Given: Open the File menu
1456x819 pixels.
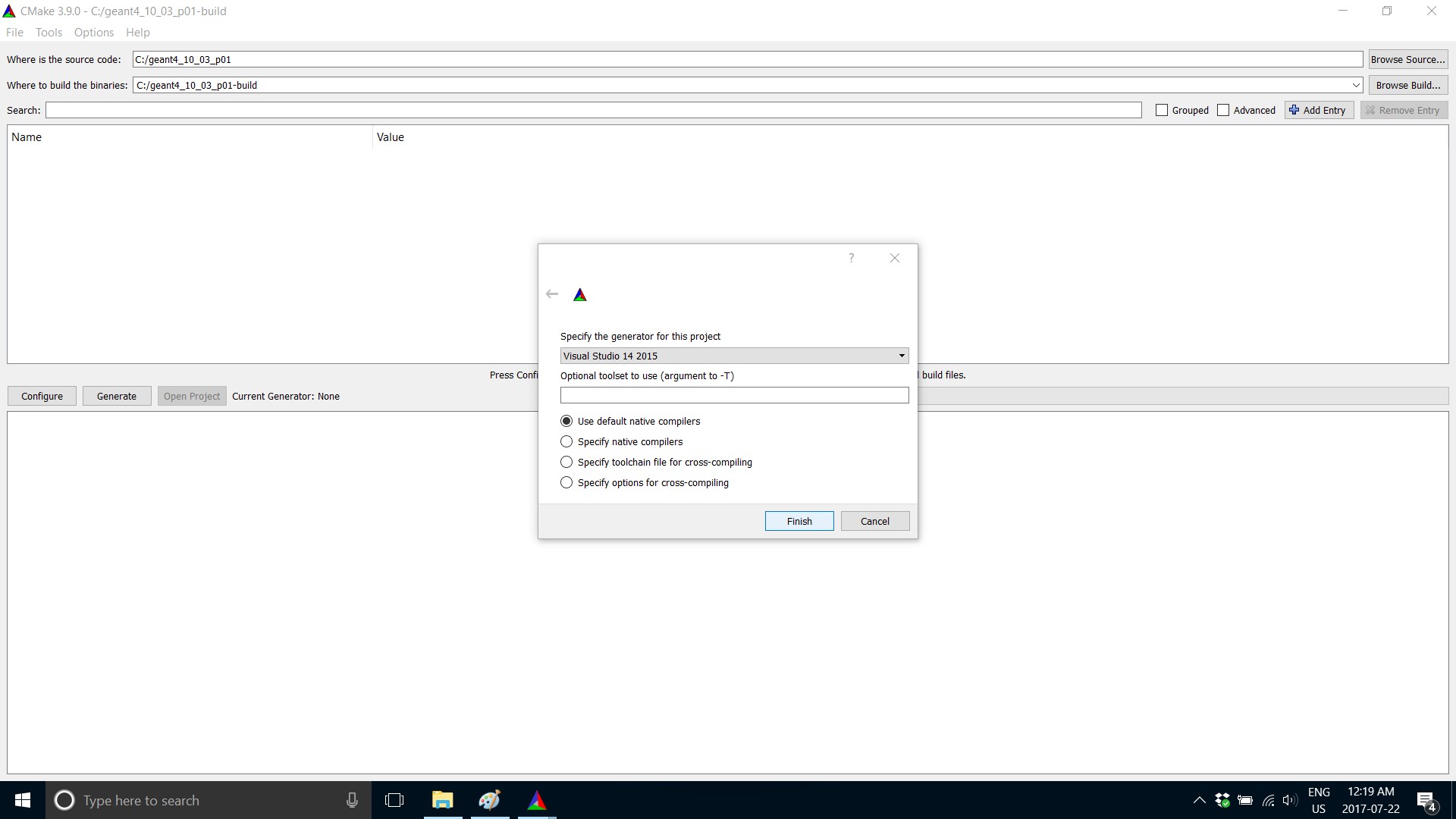Looking at the screenshot, I should (14, 33).
